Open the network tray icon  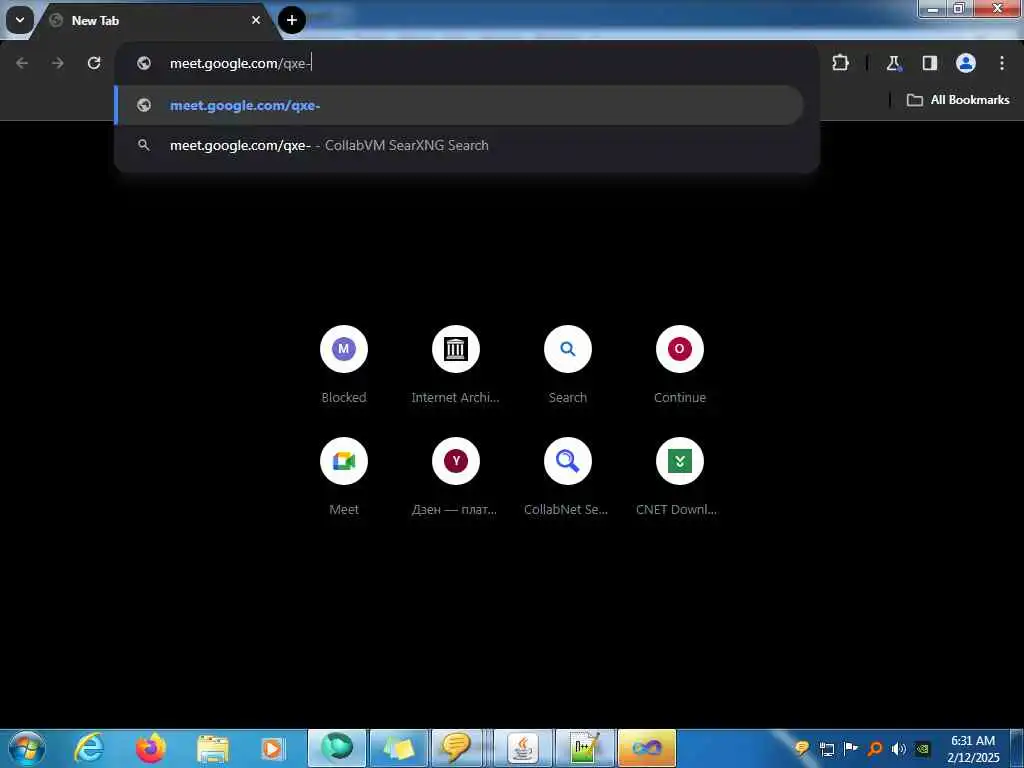(x=827, y=748)
